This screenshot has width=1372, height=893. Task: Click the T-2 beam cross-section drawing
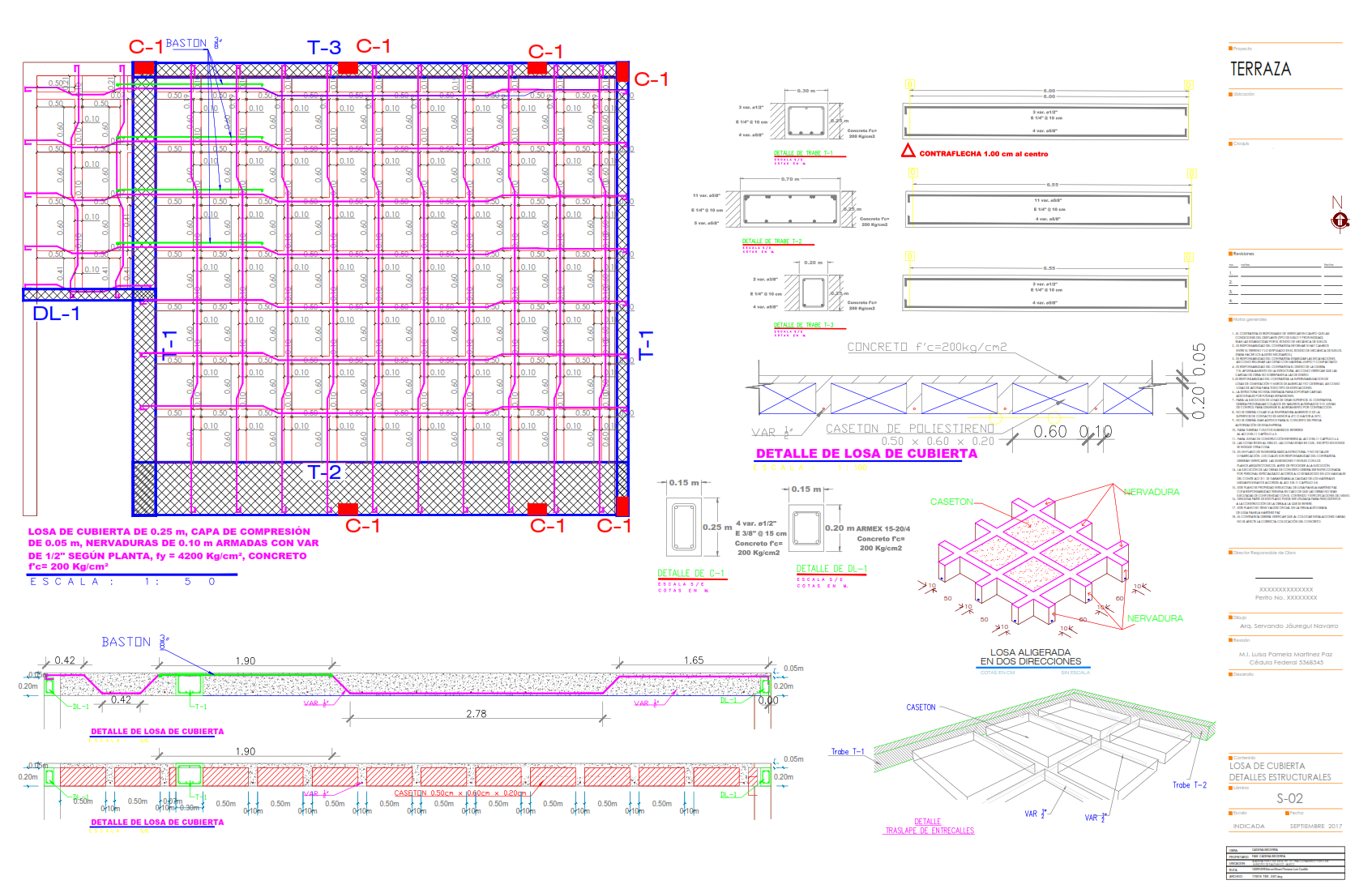(790, 209)
